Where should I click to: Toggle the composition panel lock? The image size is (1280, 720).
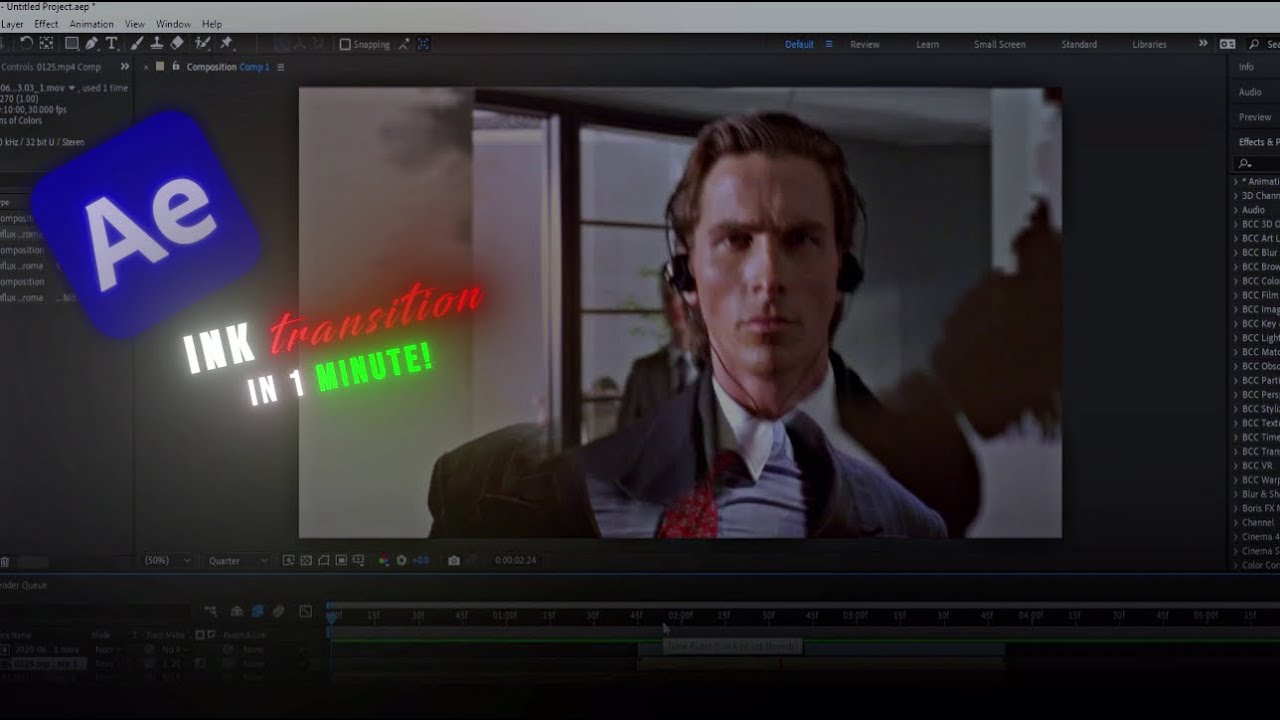tap(176, 67)
